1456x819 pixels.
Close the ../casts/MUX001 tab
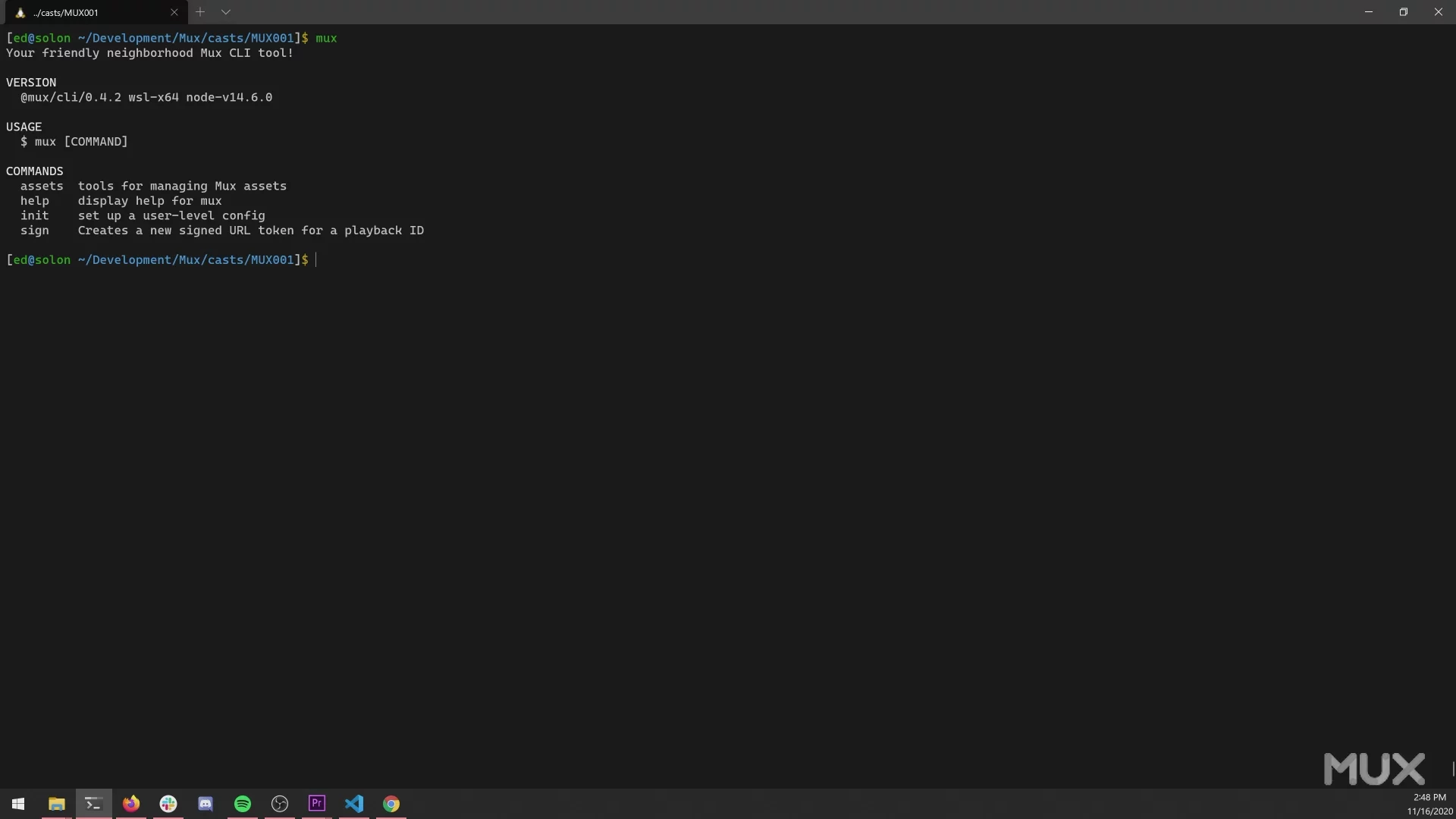point(174,12)
